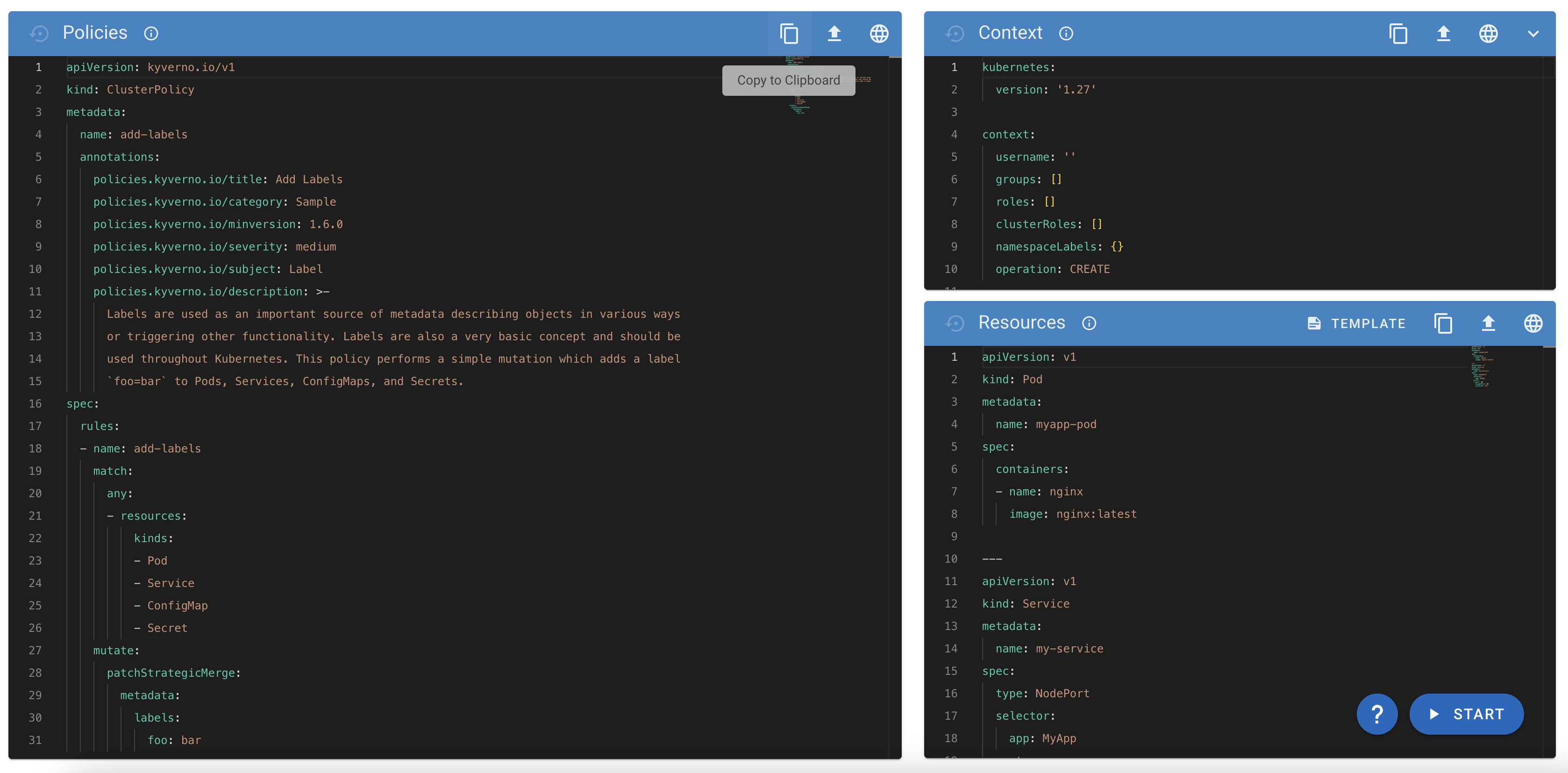Dismiss the Copy to Clipboard tooltip
This screenshot has width=1568, height=773.
[x=789, y=80]
